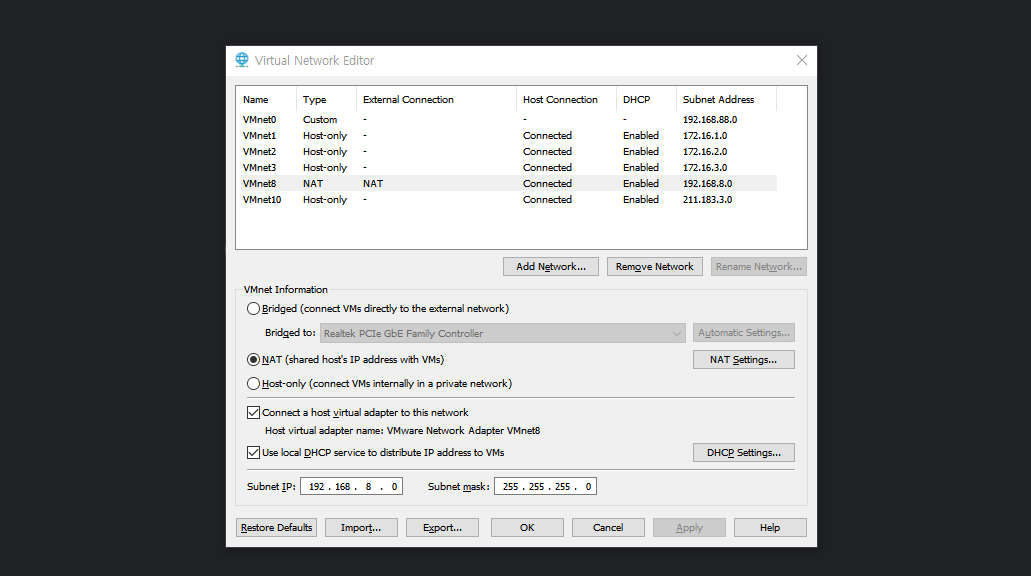Select the VMnet10 network row
Image resolution: width=1031 pixels, height=576 pixels.
(506, 199)
